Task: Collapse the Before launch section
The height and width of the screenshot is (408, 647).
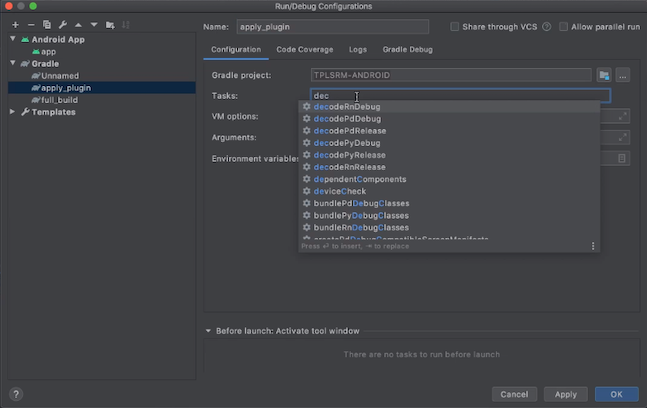Action: (x=209, y=331)
